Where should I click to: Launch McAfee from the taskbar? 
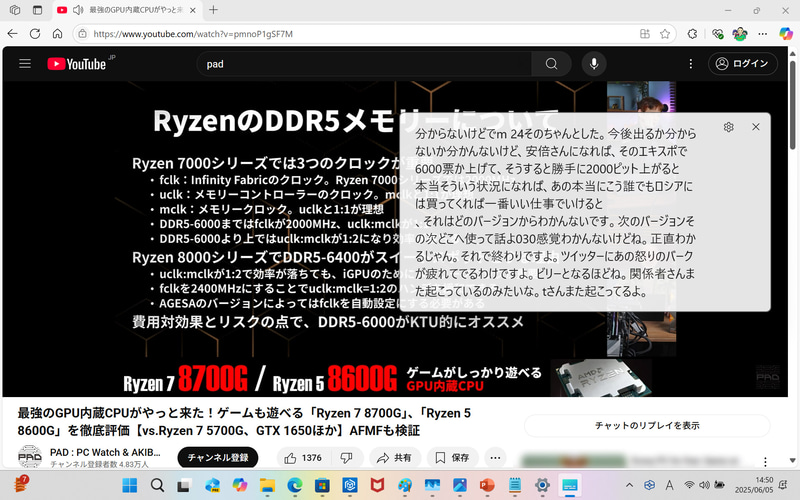coord(377,485)
